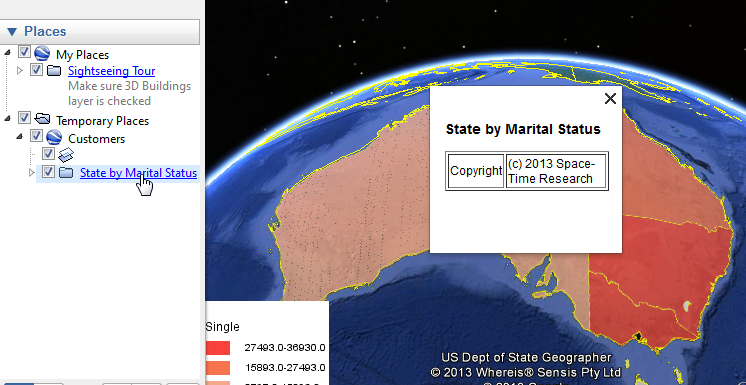Viewport: 746px width, 385px height.
Task: Collapse the Customers tree node
Action: (19, 137)
